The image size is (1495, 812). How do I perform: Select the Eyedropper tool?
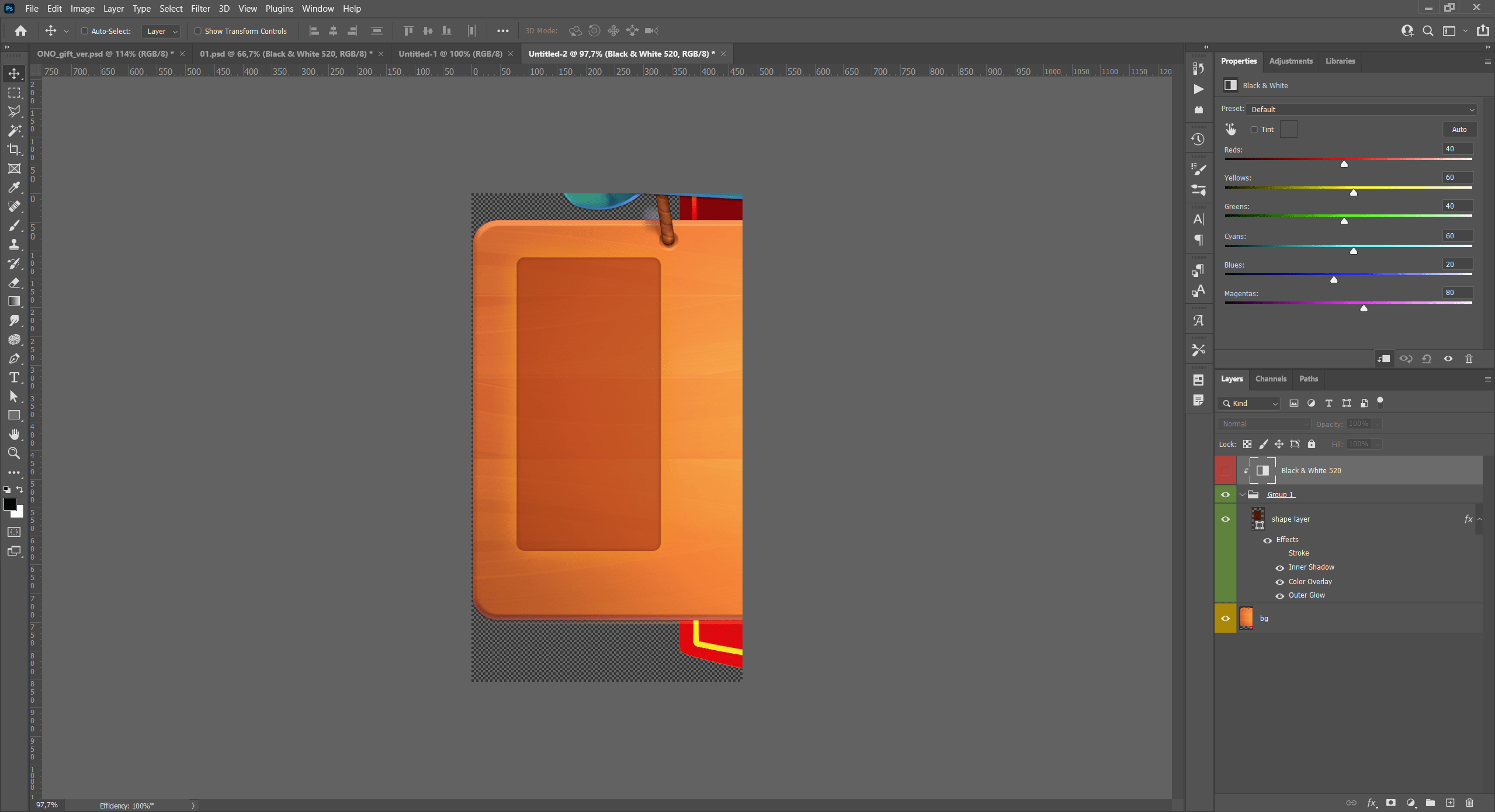[x=14, y=188]
